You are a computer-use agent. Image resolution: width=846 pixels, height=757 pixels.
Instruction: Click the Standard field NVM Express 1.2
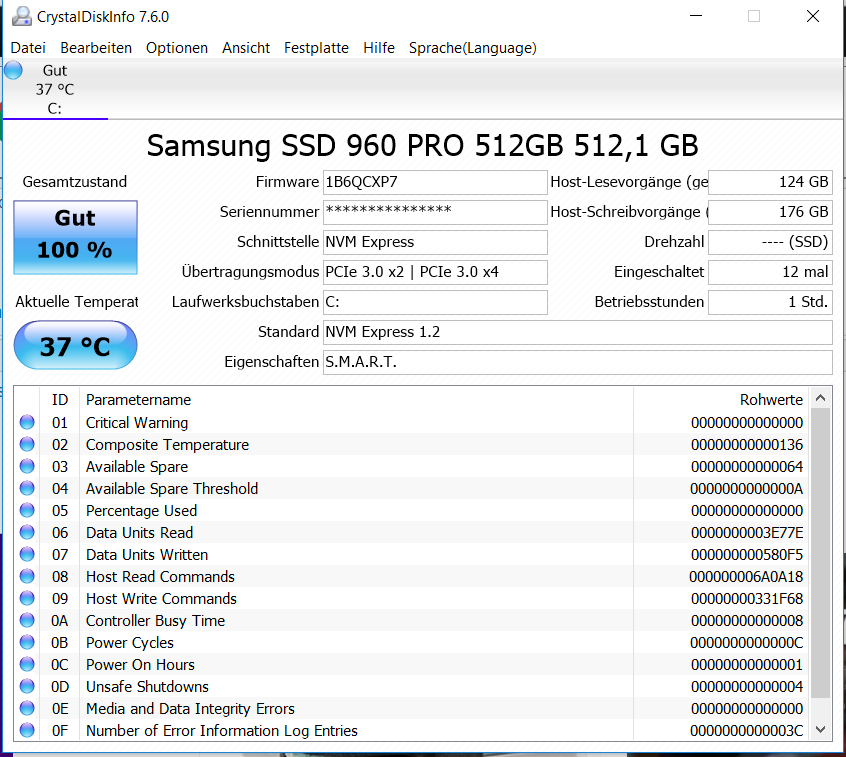578,332
